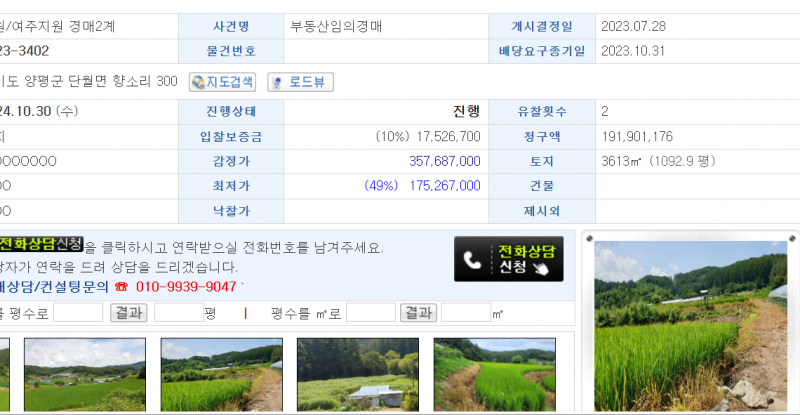
Task: Click the ㎡ result output field
Action: tap(466, 312)
